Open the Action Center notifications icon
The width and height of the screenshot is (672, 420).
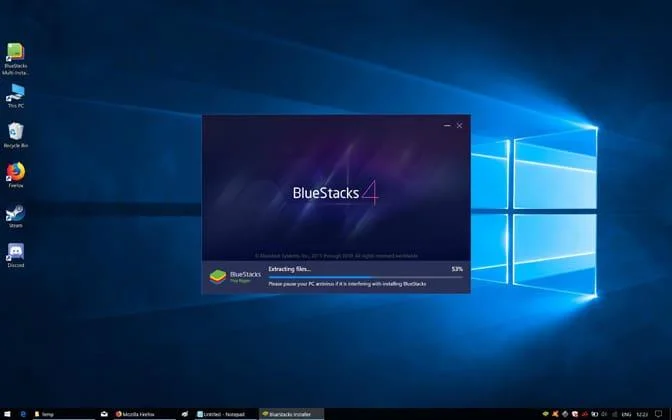[658, 414]
